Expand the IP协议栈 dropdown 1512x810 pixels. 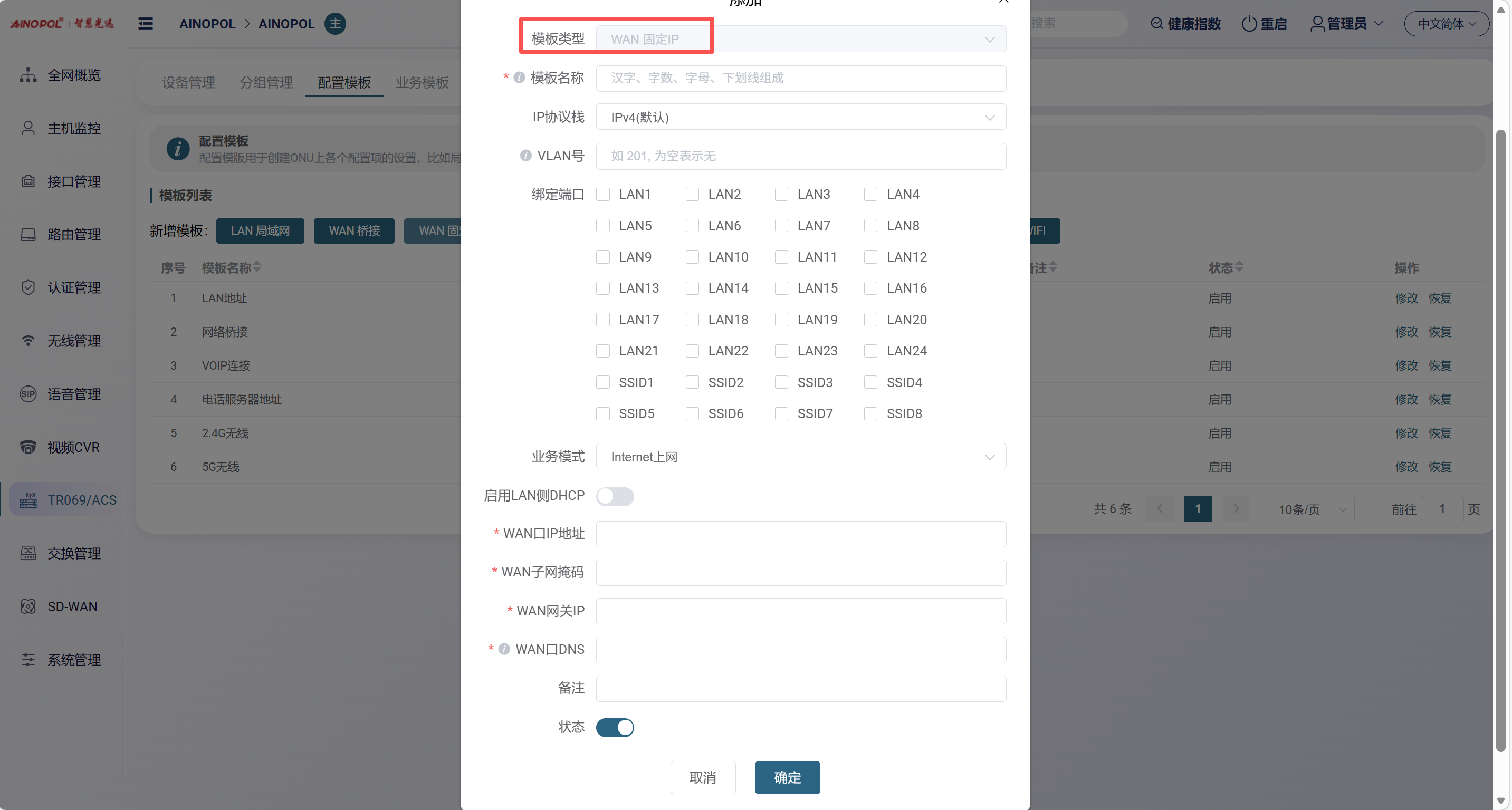pos(801,117)
